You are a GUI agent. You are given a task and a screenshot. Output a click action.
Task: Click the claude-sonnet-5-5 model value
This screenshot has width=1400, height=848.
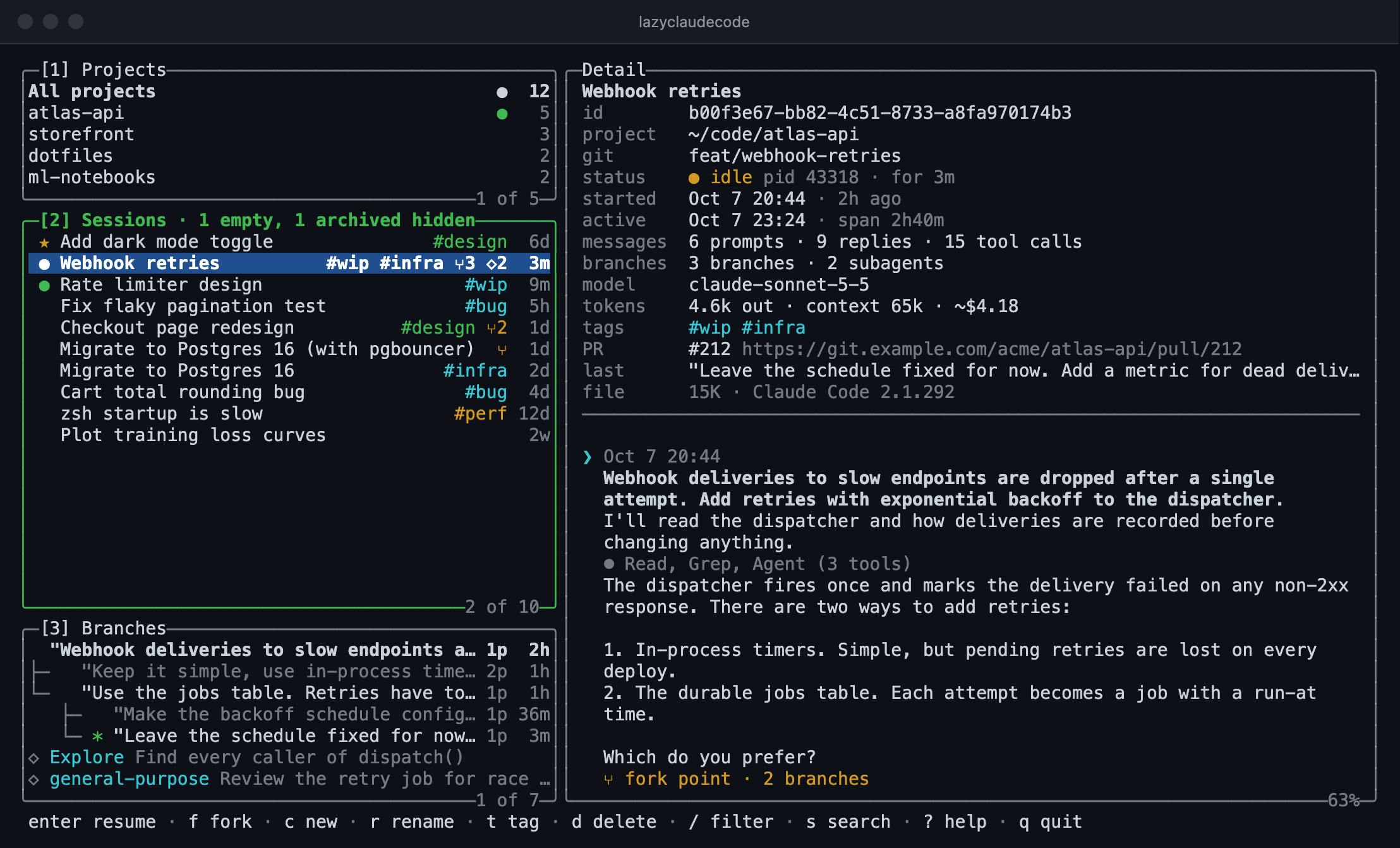coord(779,285)
